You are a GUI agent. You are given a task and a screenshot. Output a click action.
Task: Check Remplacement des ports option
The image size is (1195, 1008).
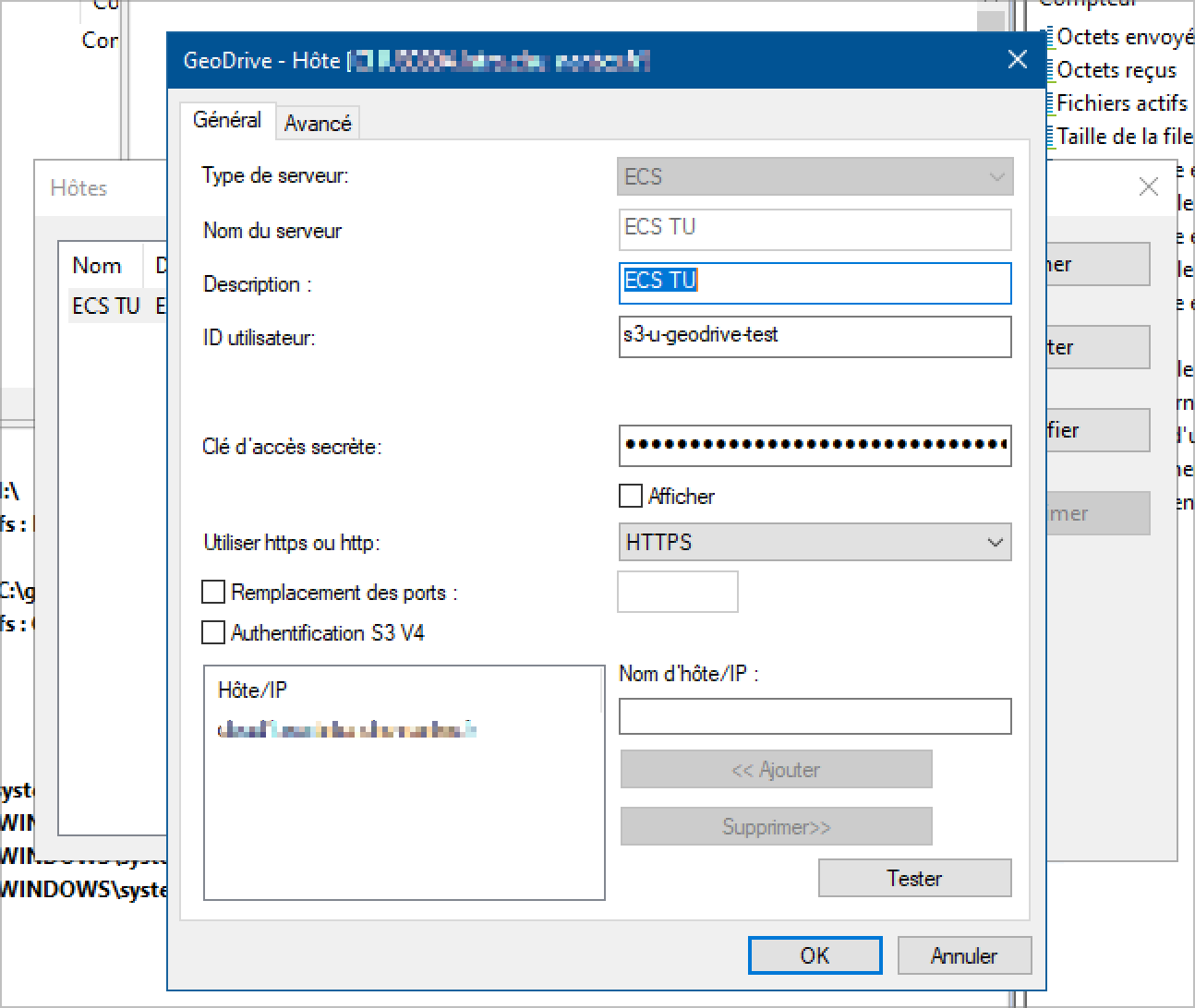coord(213,592)
